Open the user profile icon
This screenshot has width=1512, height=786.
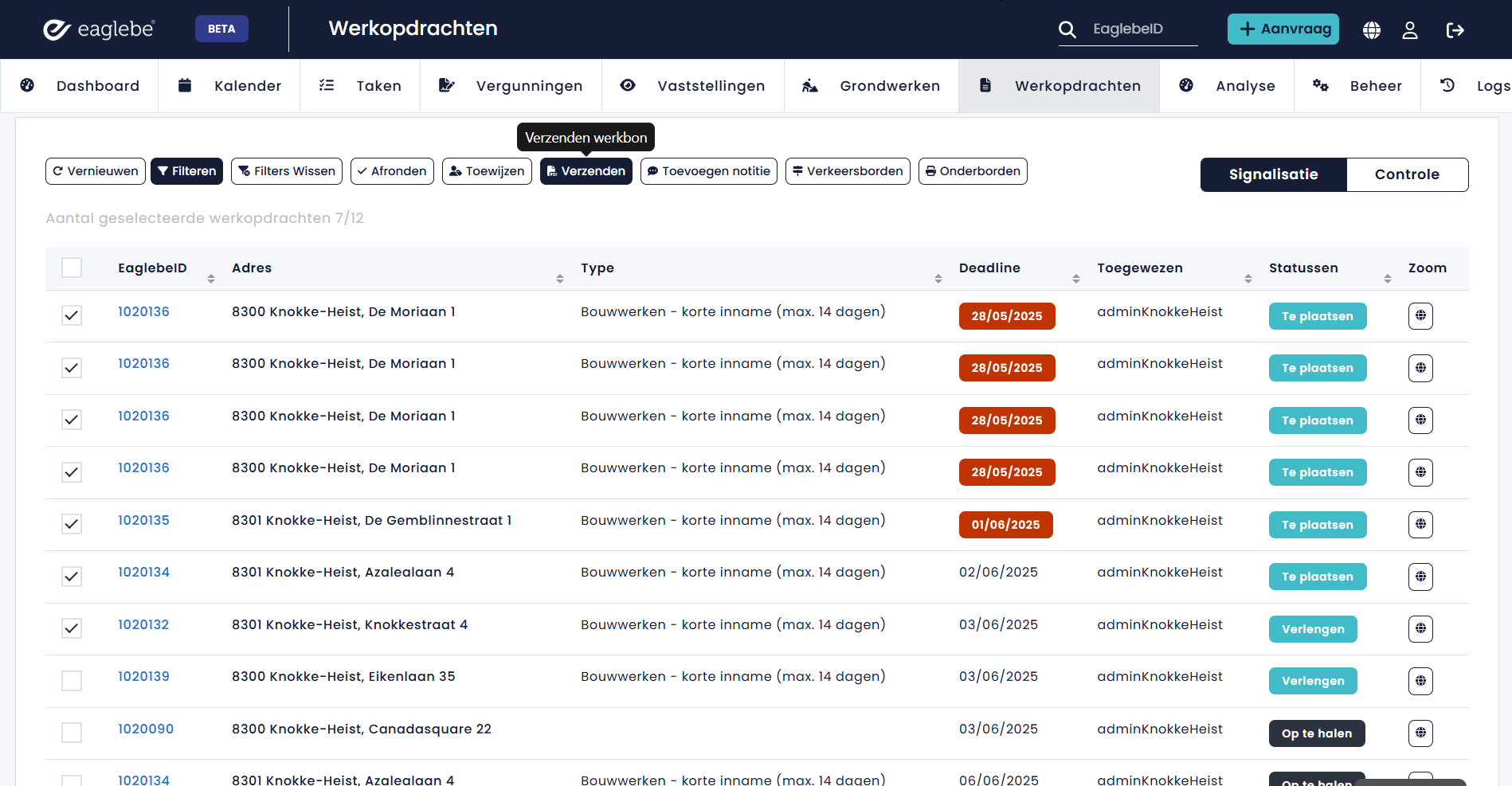click(x=1410, y=30)
